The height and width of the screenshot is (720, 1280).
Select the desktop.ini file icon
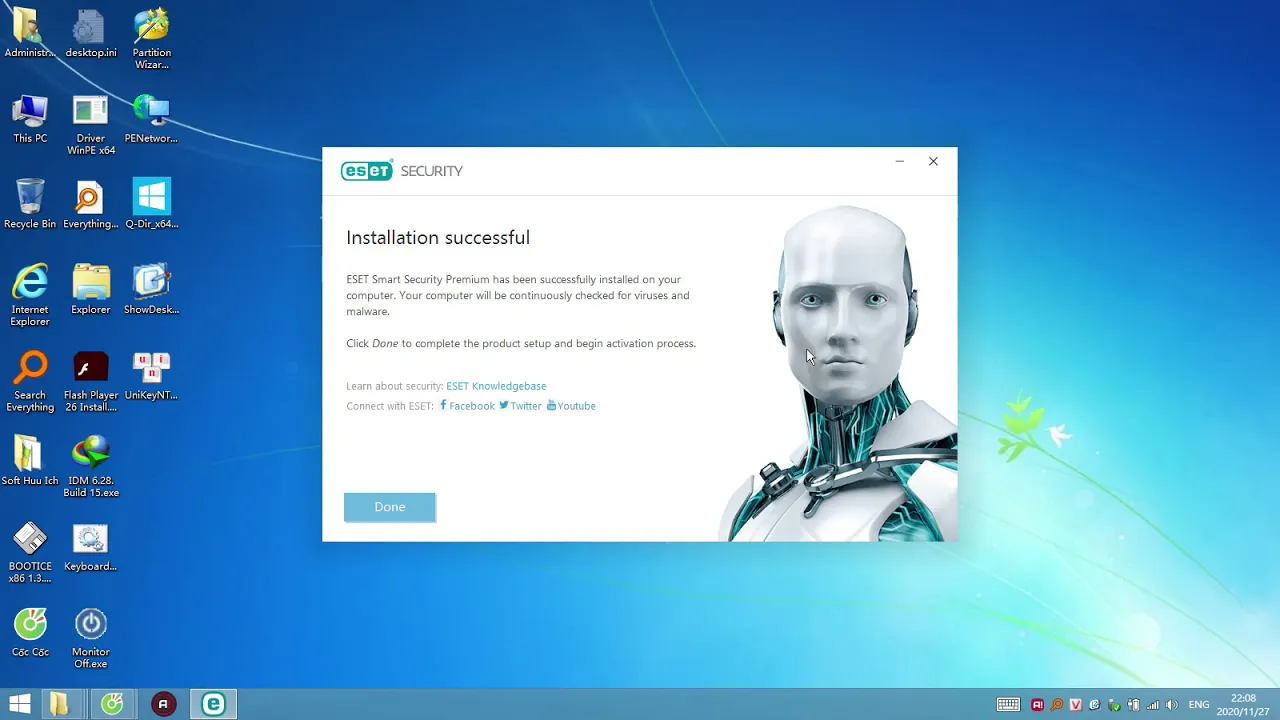tap(91, 34)
